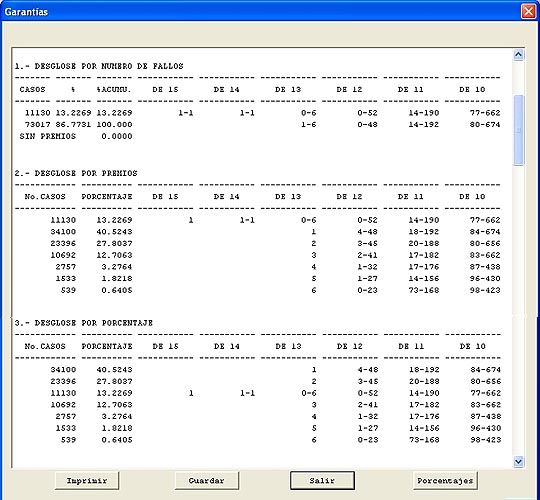
Task: Click 'No.CASOS' header in premios section
Action: coord(45,197)
